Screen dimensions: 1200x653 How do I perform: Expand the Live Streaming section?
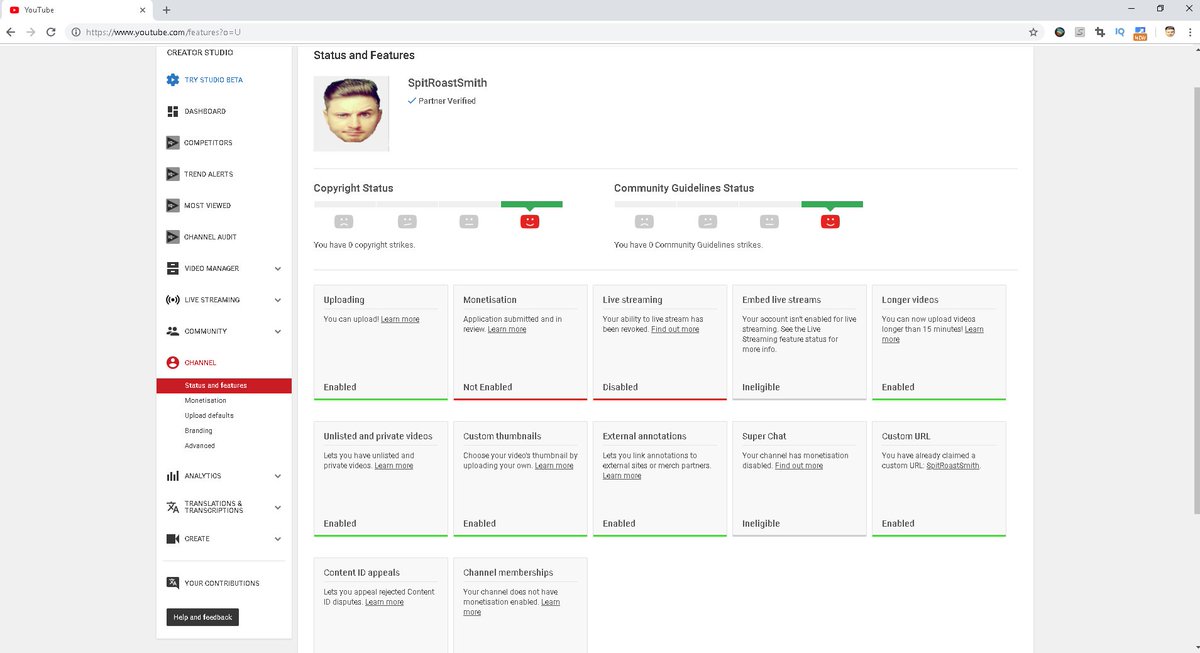click(x=278, y=300)
